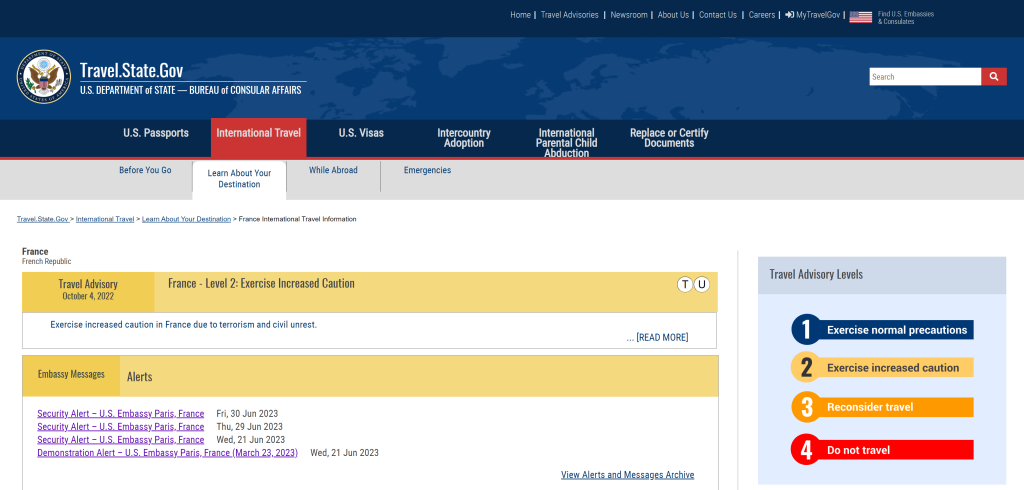
Task: Click the Alerts heading
Action: tap(139, 377)
